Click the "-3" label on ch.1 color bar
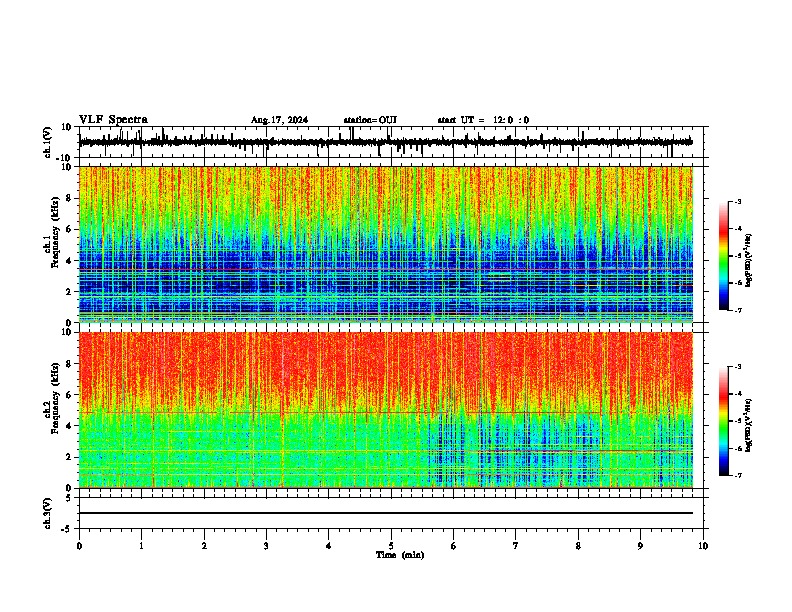 coord(738,201)
